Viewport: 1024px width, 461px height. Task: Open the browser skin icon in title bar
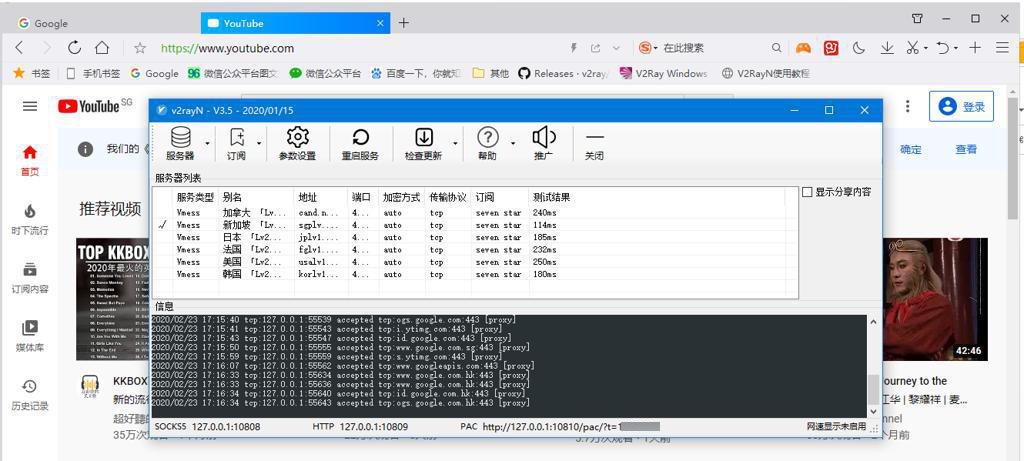(x=917, y=18)
